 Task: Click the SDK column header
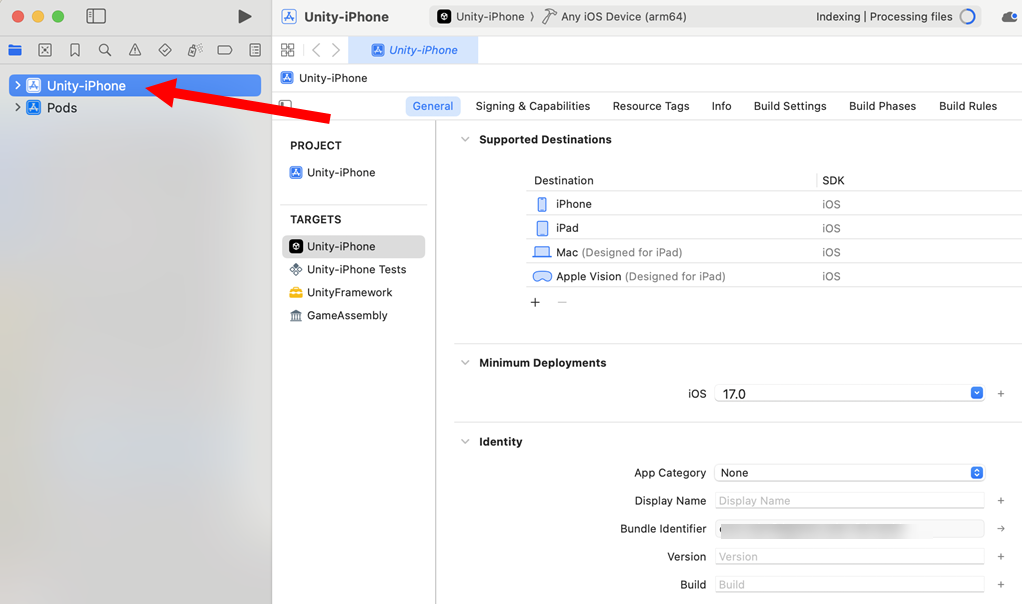click(833, 180)
